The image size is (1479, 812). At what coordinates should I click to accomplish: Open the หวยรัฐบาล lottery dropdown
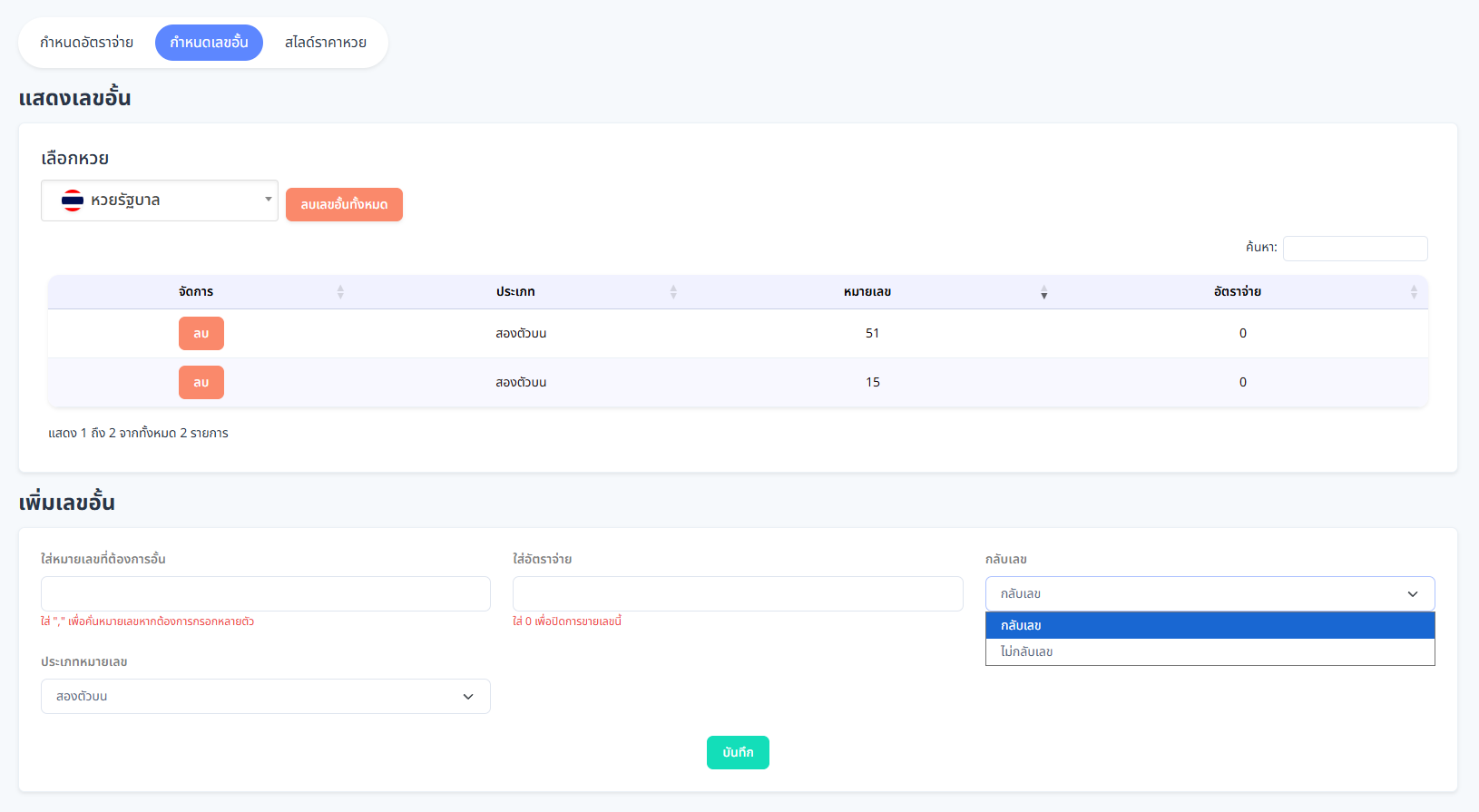160,201
